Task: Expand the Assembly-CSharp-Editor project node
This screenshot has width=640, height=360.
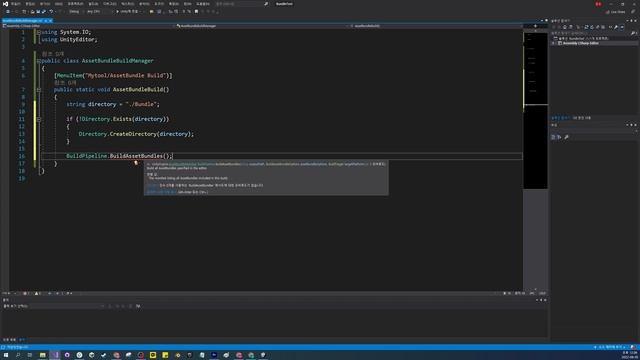Action: (553, 43)
